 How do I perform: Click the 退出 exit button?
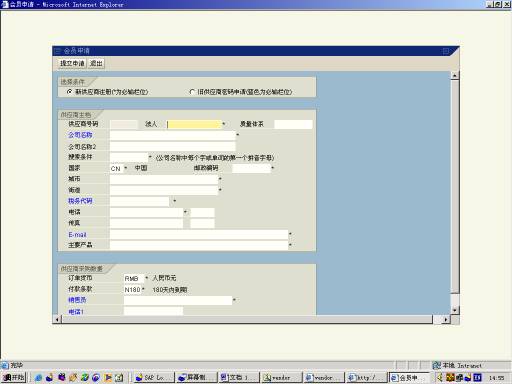coord(96,63)
